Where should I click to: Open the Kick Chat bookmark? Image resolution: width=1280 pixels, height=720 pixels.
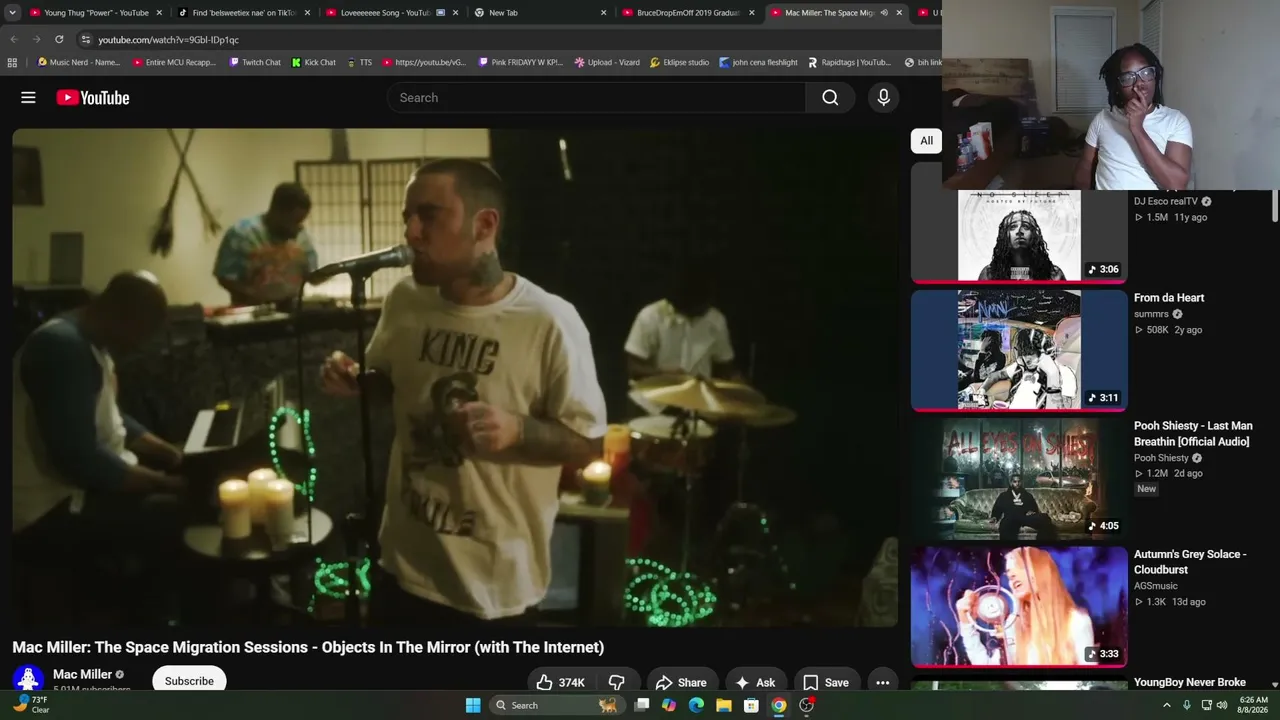[314, 62]
